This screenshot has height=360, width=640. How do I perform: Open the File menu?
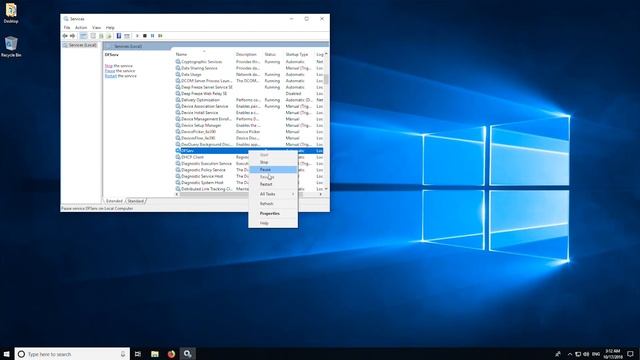(x=67, y=27)
